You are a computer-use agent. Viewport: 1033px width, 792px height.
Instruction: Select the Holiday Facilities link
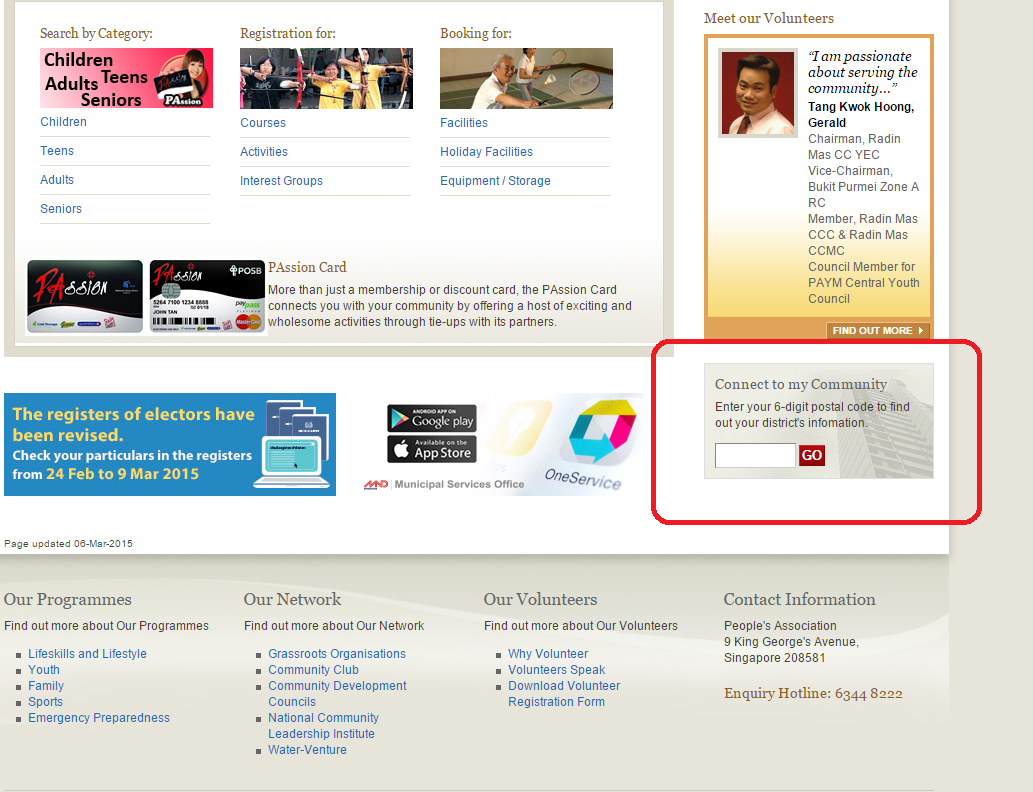(x=486, y=152)
